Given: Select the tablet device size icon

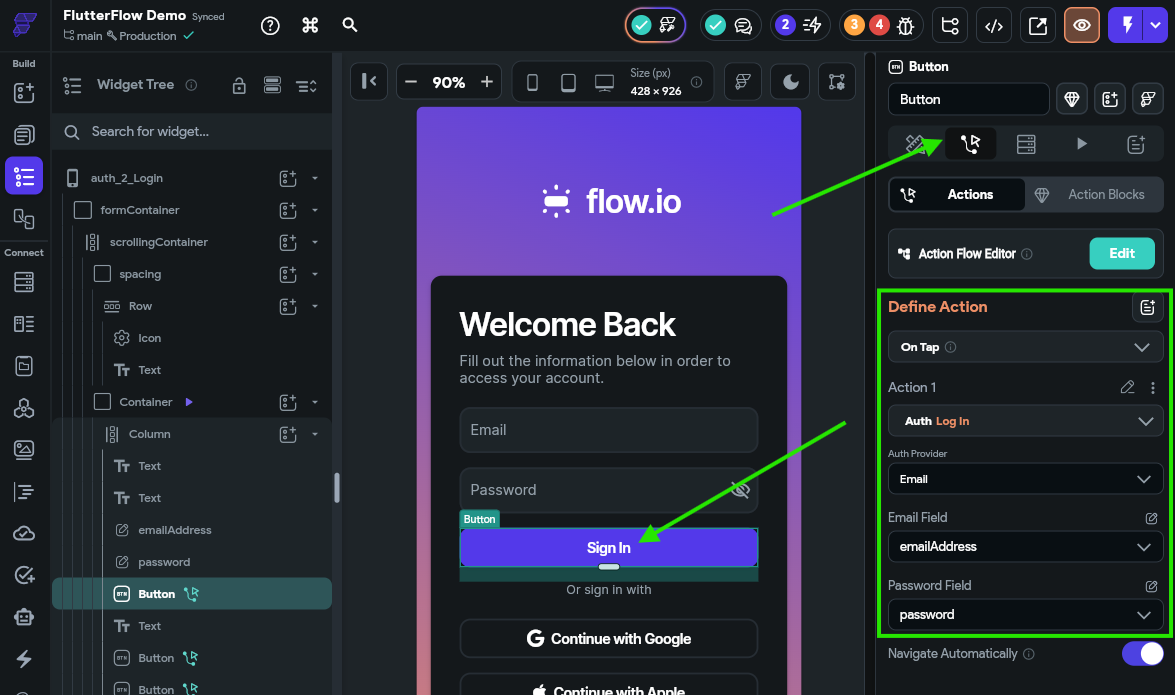Looking at the screenshot, I should click(x=568, y=82).
